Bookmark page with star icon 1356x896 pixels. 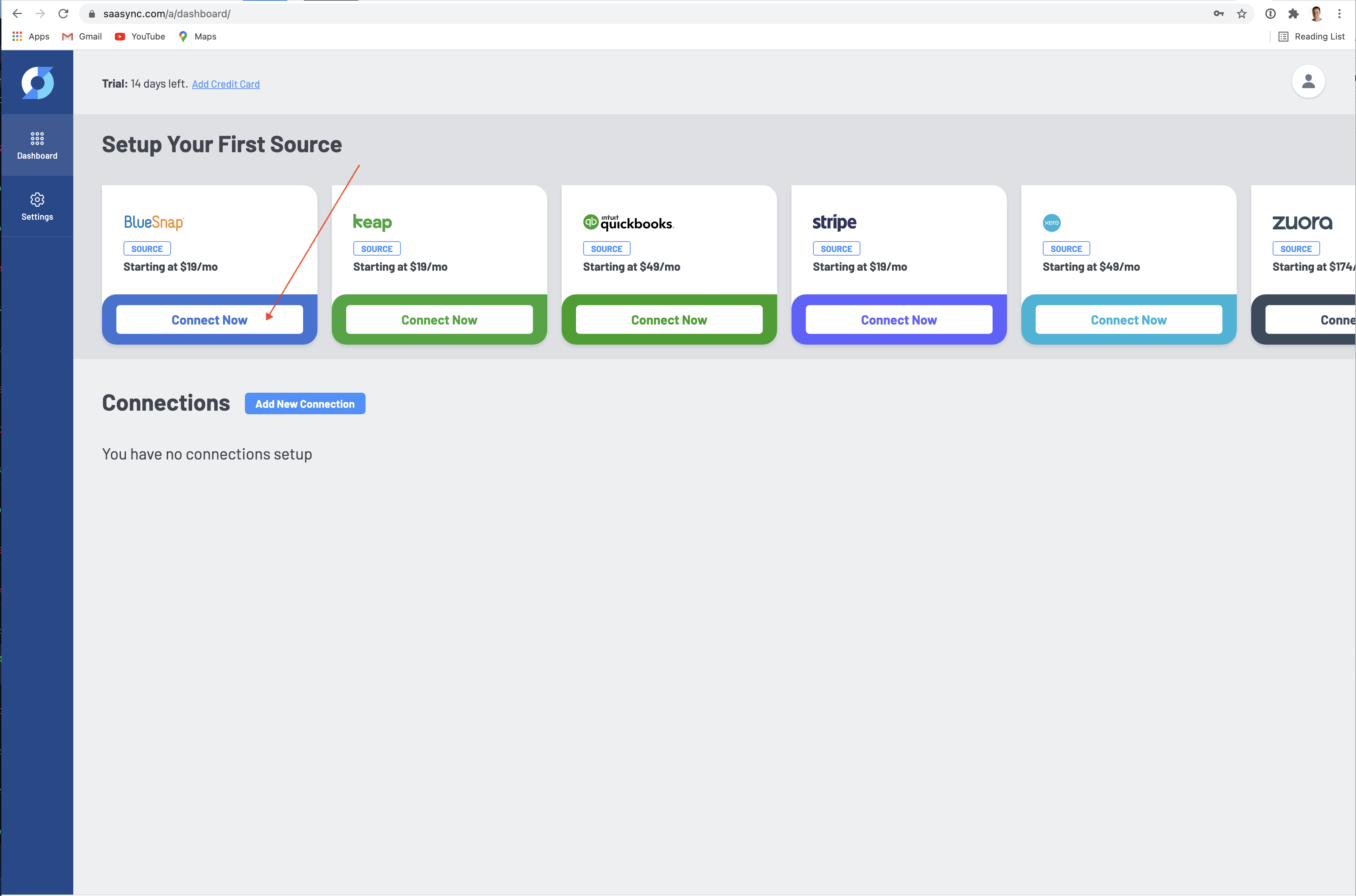point(1241,14)
